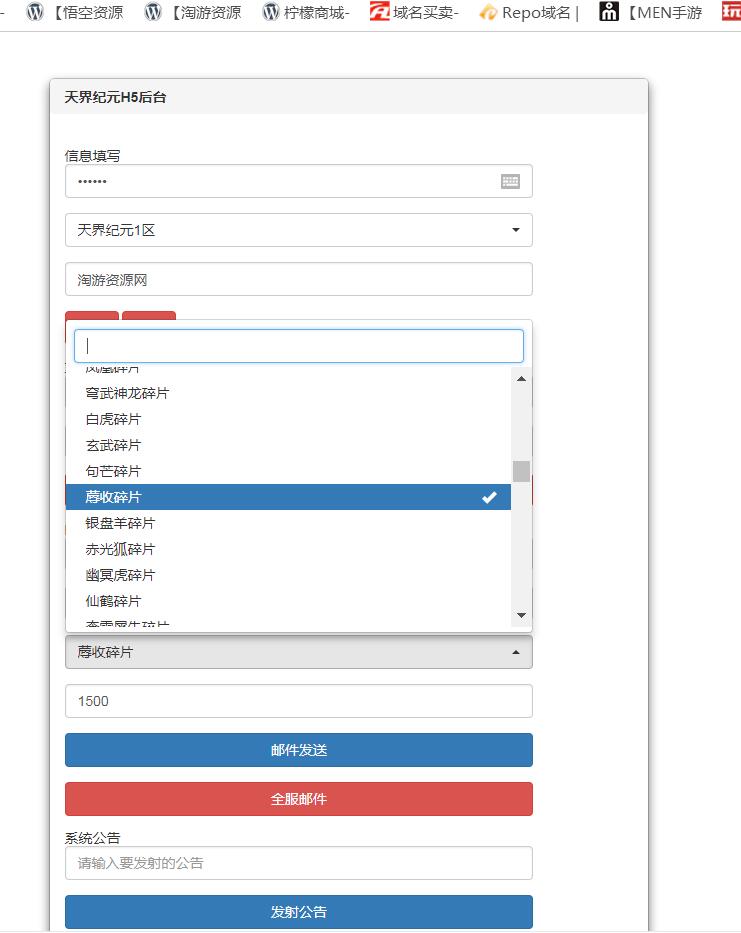The height and width of the screenshot is (933, 741).
Task: Open the 域名买卖 bookmark
Action: (x=414, y=13)
